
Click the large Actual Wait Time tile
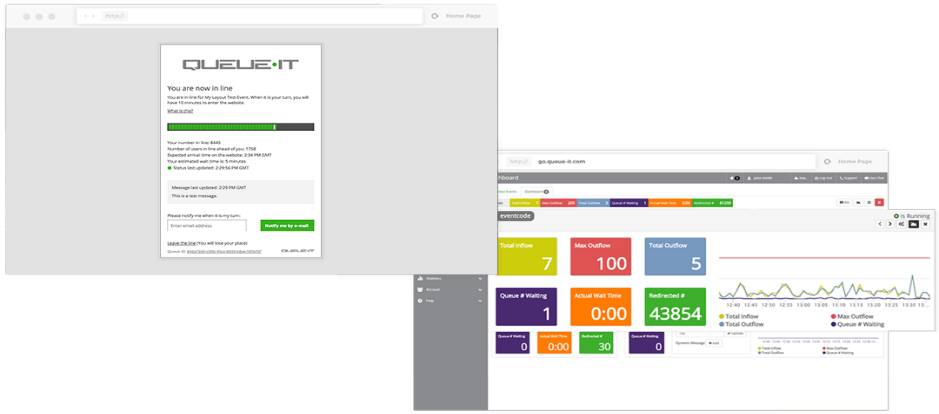coord(600,307)
